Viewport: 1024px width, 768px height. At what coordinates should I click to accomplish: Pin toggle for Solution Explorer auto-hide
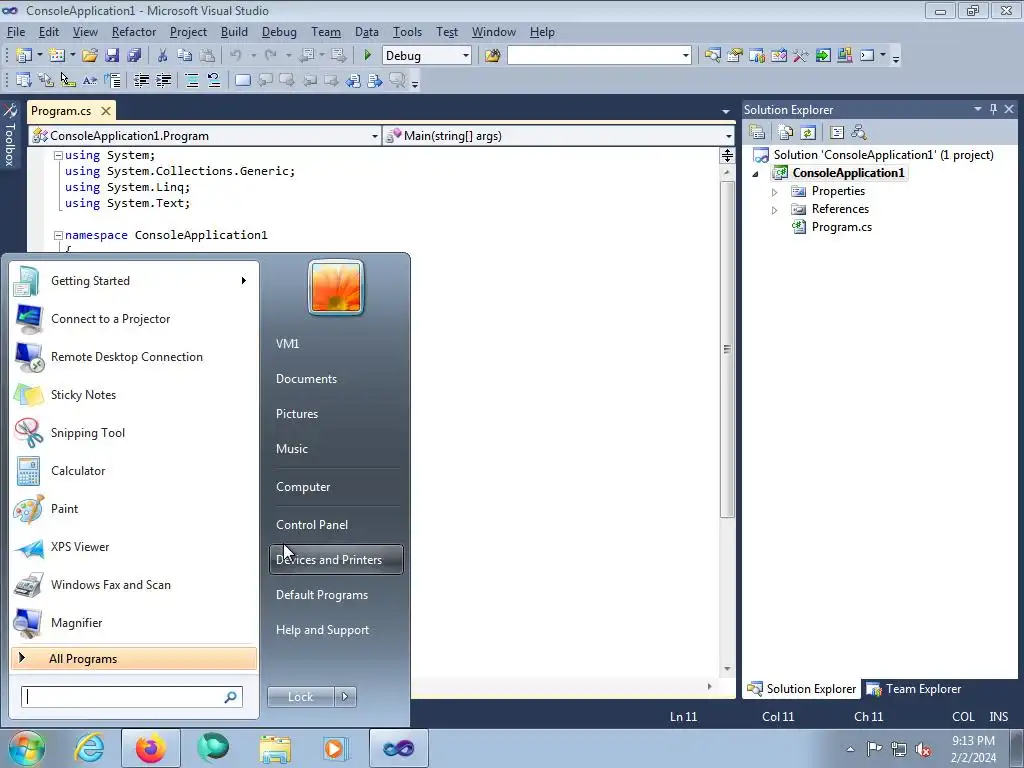coord(993,109)
